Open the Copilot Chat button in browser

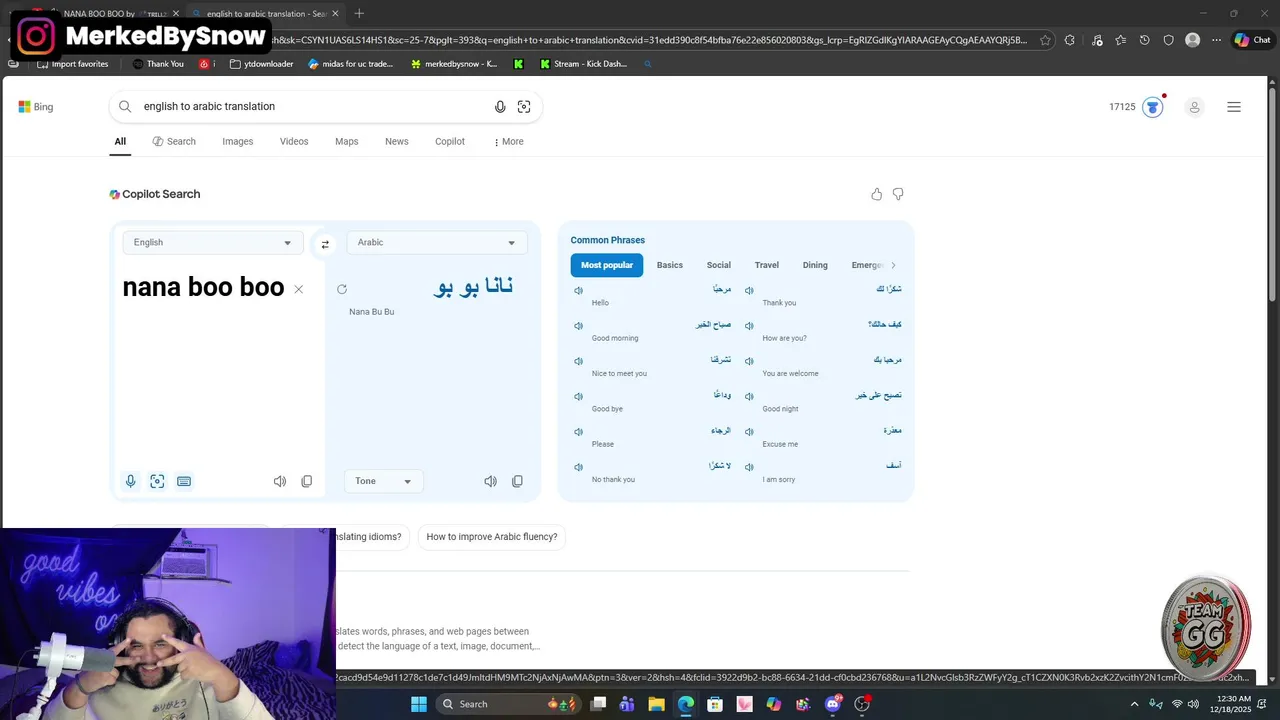click(1252, 40)
